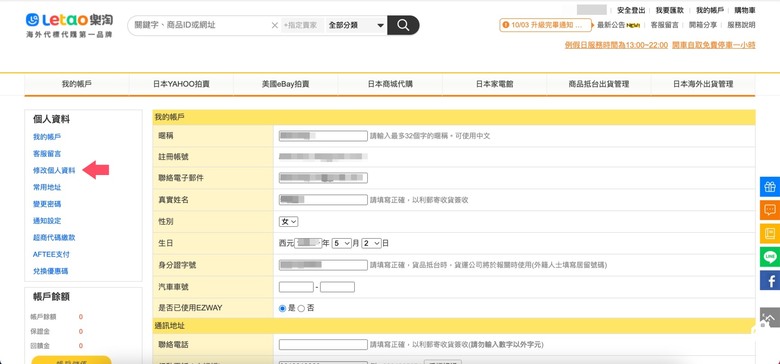
Task: Open the 日本YAHOO拍賣 tab
Action: [181, 84]
